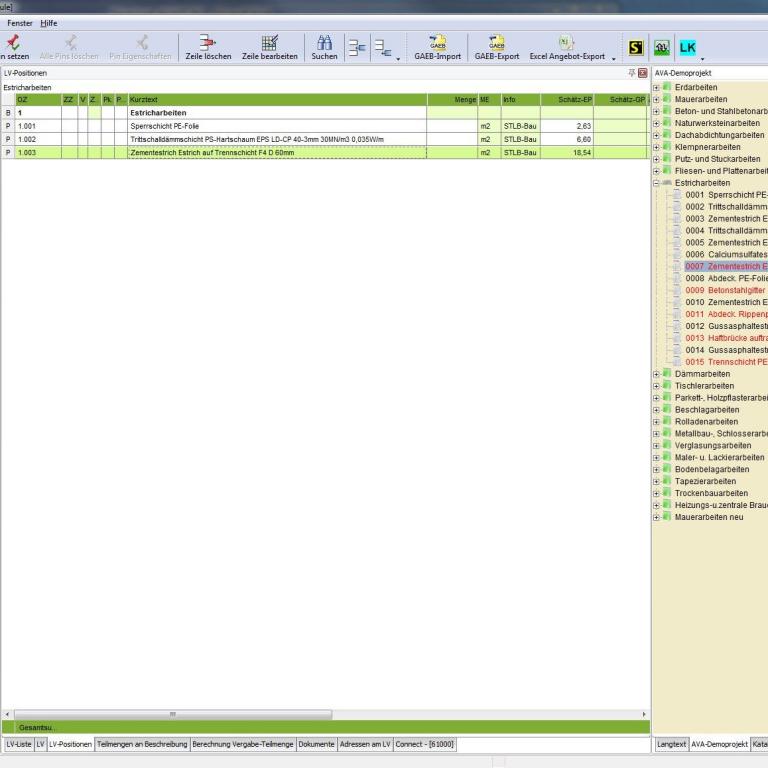Click the tree structure icon right of Suchen

point(357,48)
